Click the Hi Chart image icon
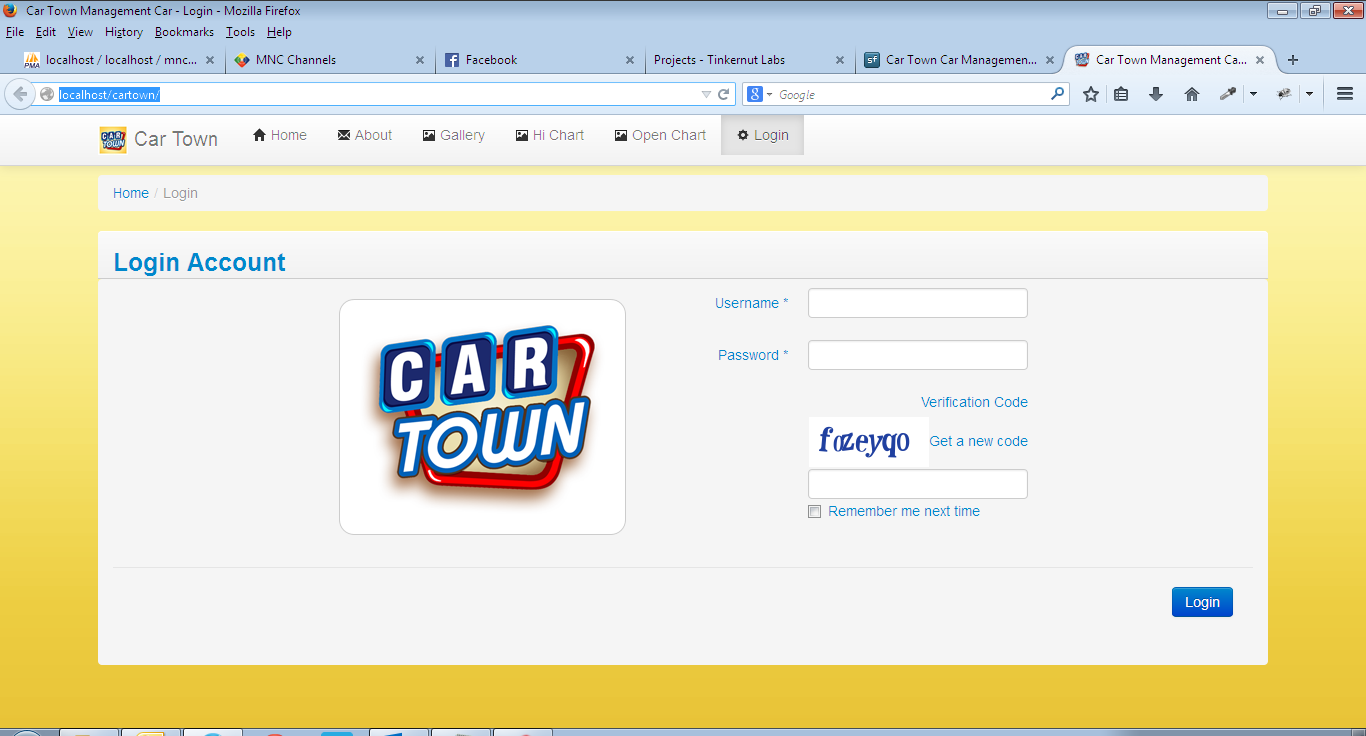This screenshot has width=1366, height=736. 521,134
